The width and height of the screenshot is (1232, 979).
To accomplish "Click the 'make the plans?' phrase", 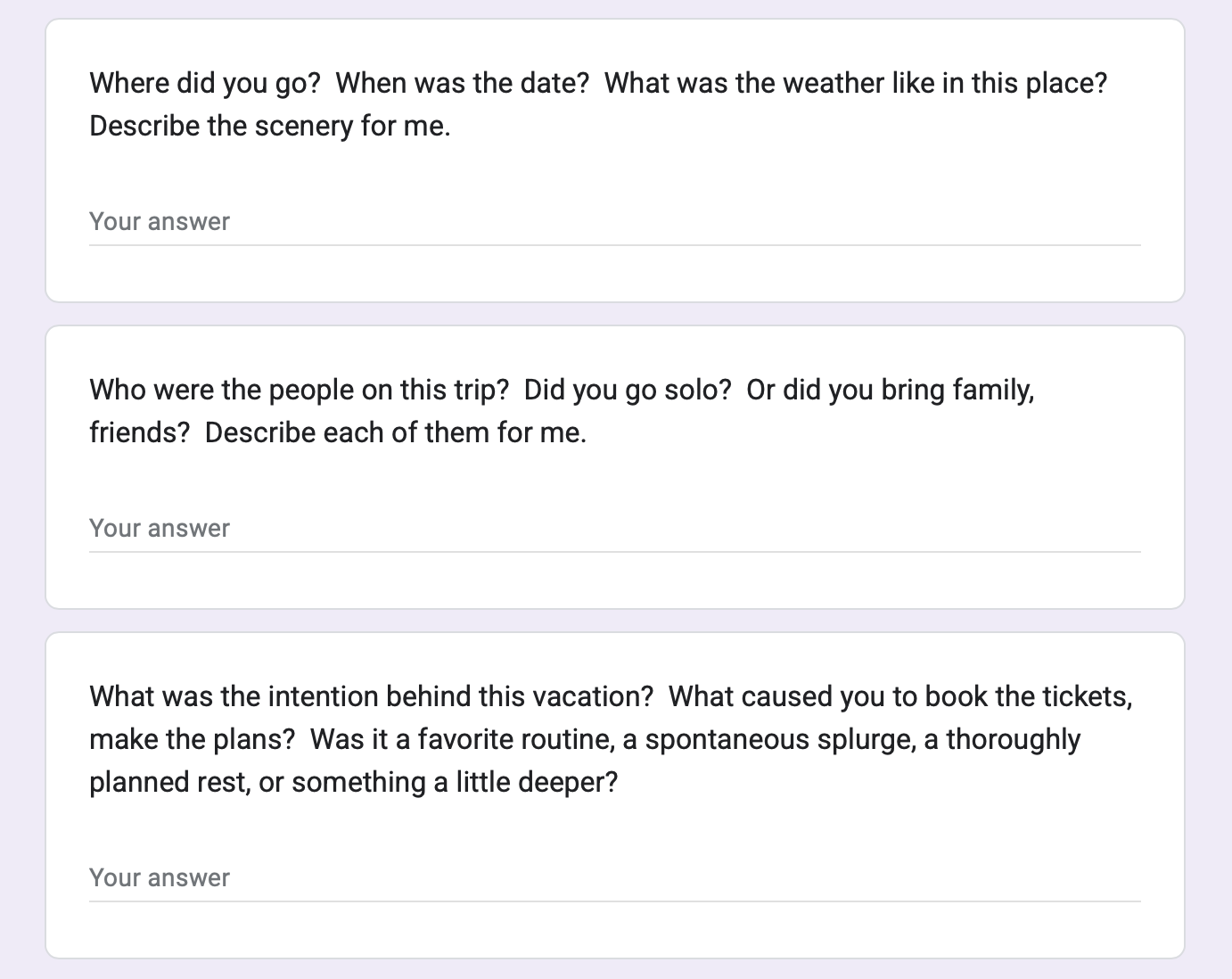I will click(193, 739).
